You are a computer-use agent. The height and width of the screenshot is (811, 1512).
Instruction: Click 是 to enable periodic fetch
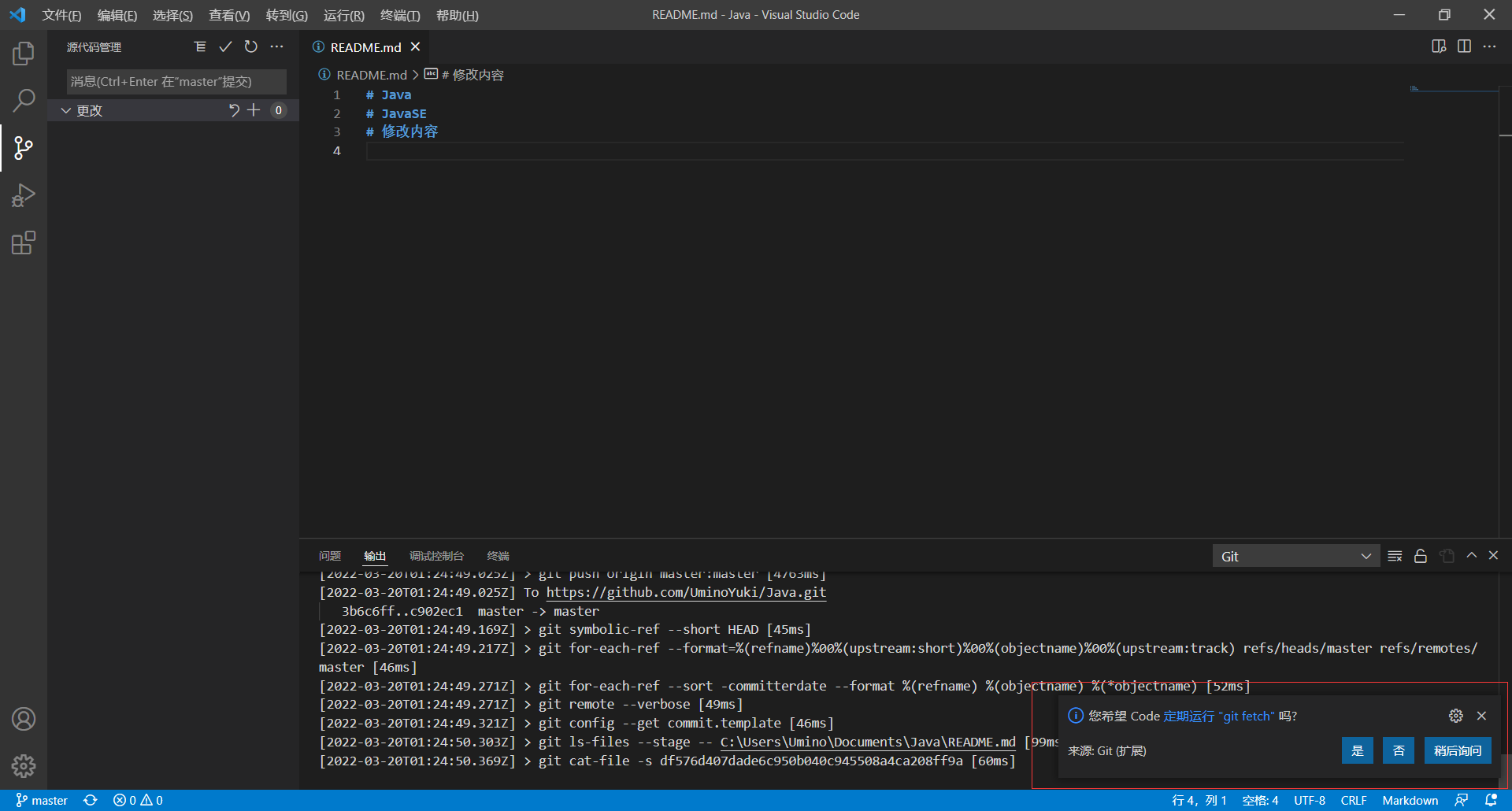pyautogui.click(x=1357, y=750)
